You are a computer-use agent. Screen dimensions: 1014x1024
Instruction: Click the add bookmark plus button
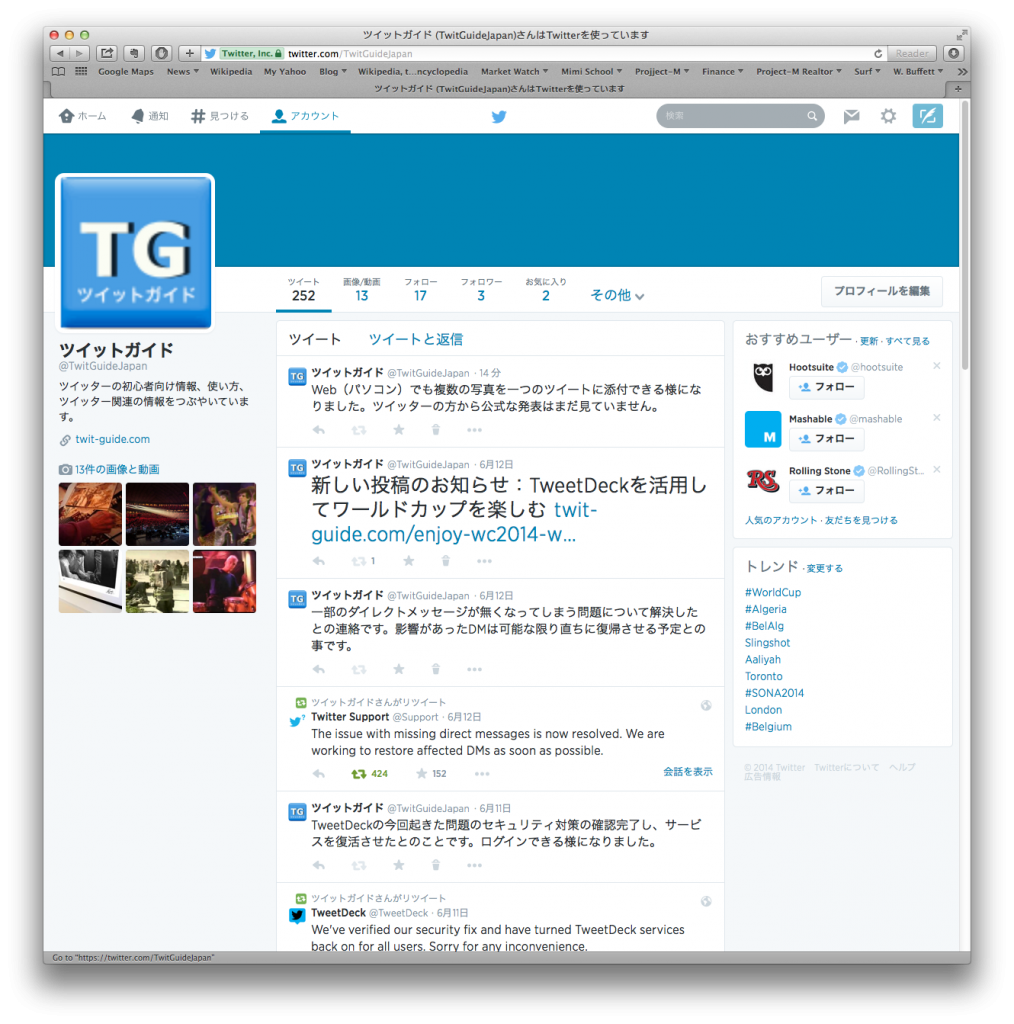point(189,54)
